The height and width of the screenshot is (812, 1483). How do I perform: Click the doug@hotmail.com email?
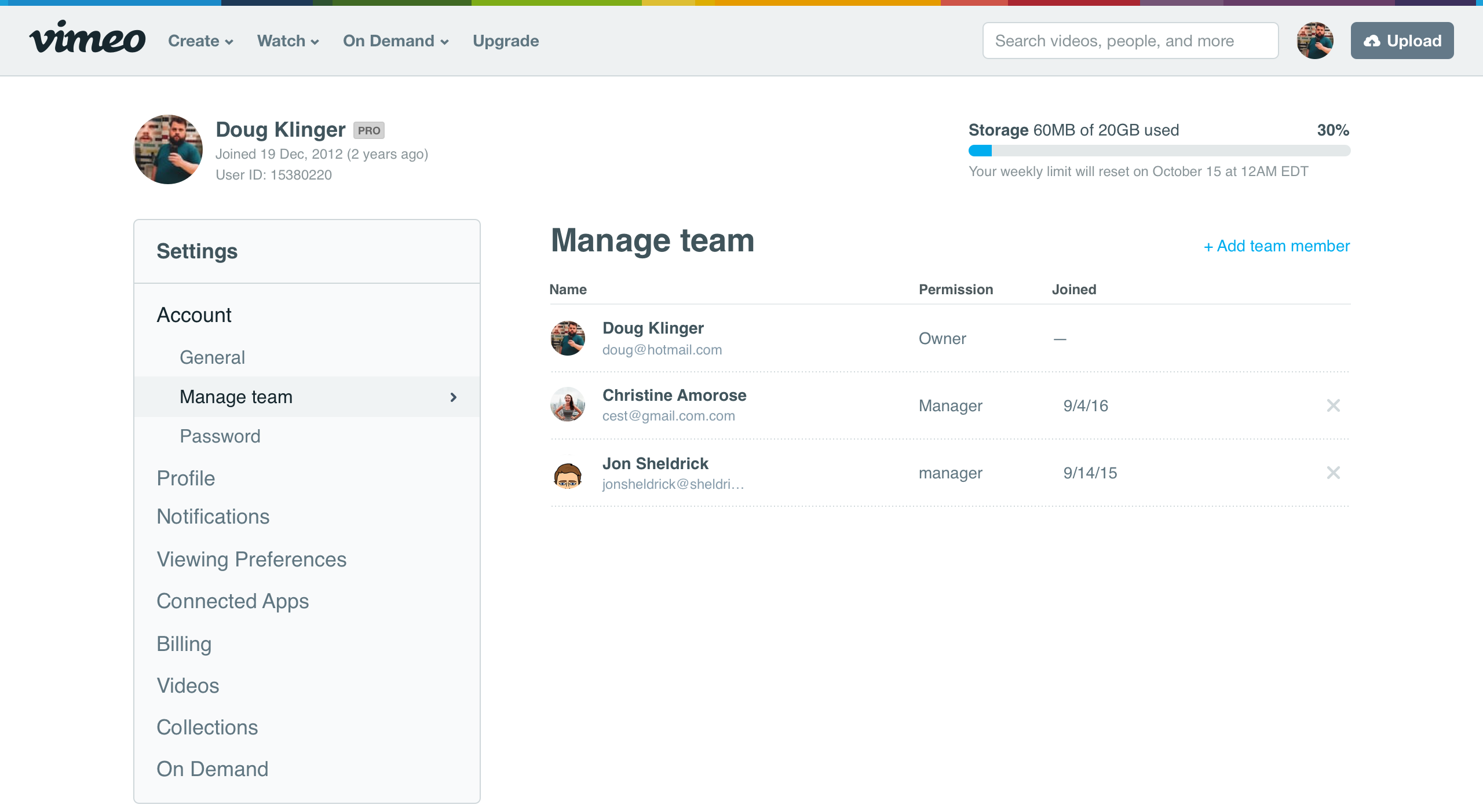(x=662, y=350)
